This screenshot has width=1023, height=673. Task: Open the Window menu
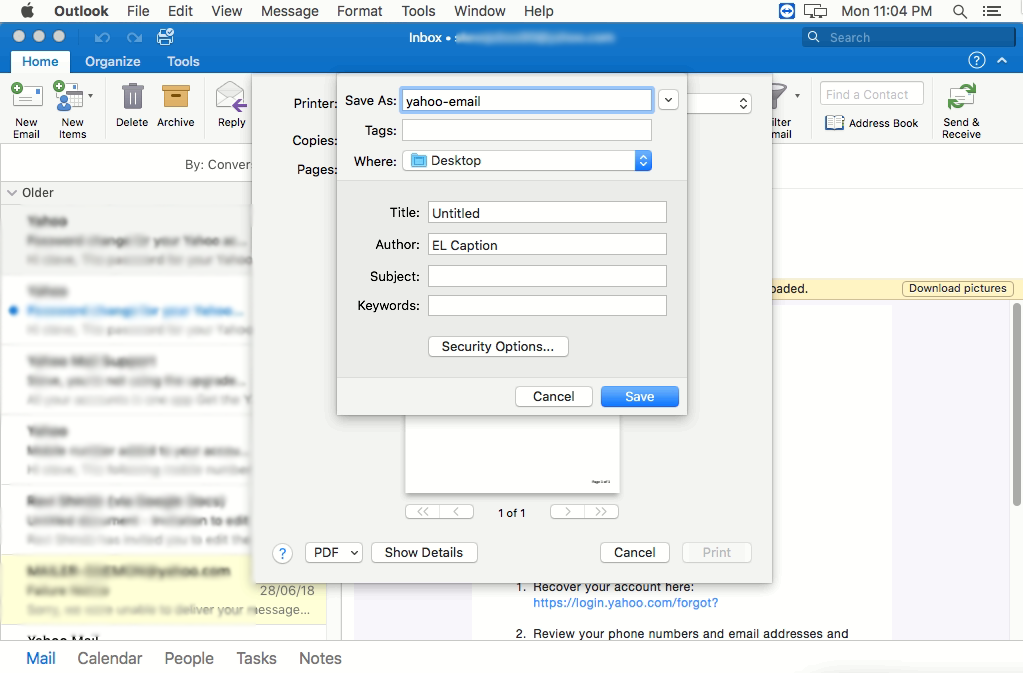[x=480, y=11]
